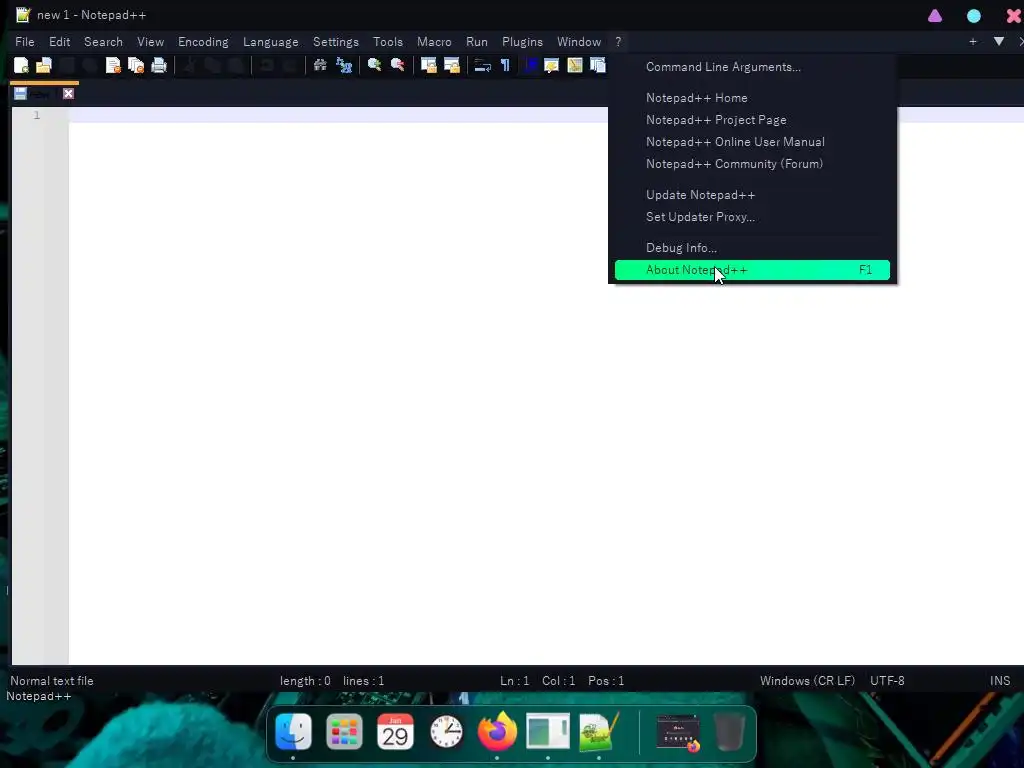Open the Window menu
The height and width of the screenshot is (768, 1024).
pyautogui.click(x=579, y=42)
